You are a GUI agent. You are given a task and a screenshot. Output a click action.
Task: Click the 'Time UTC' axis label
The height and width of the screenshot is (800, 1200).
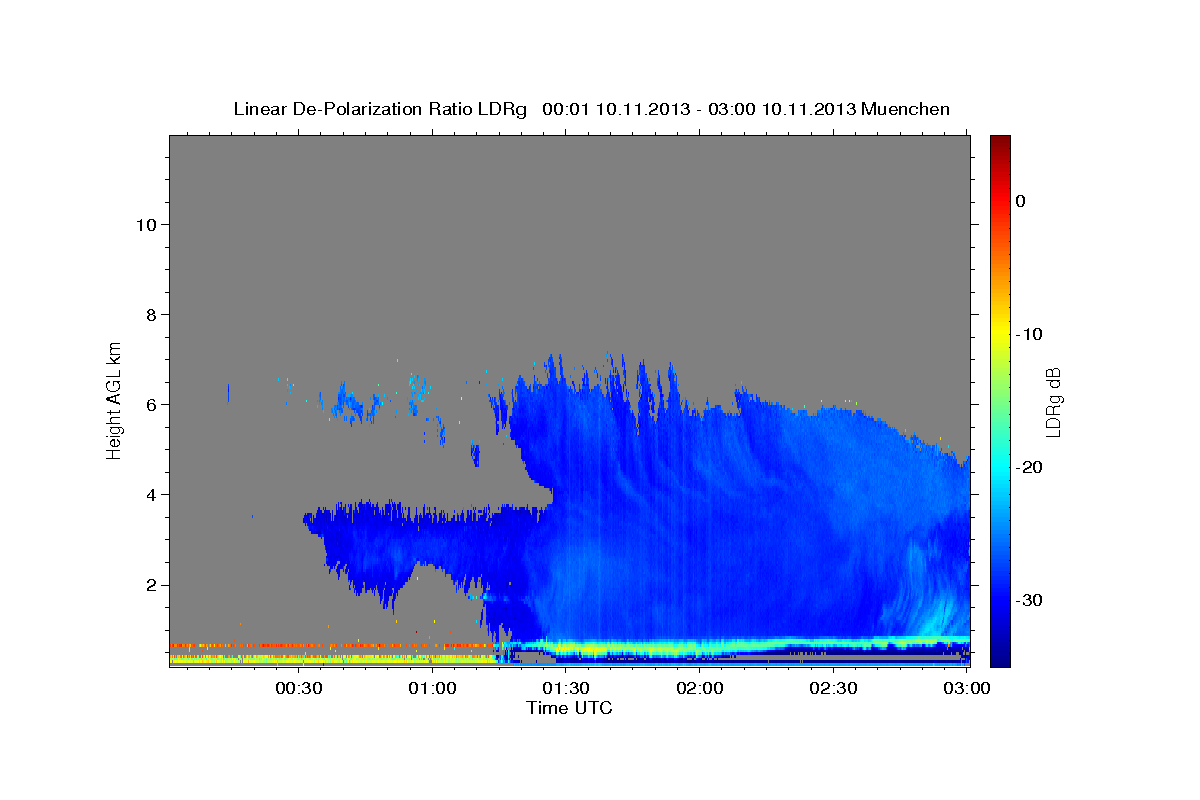click(569, 708)
